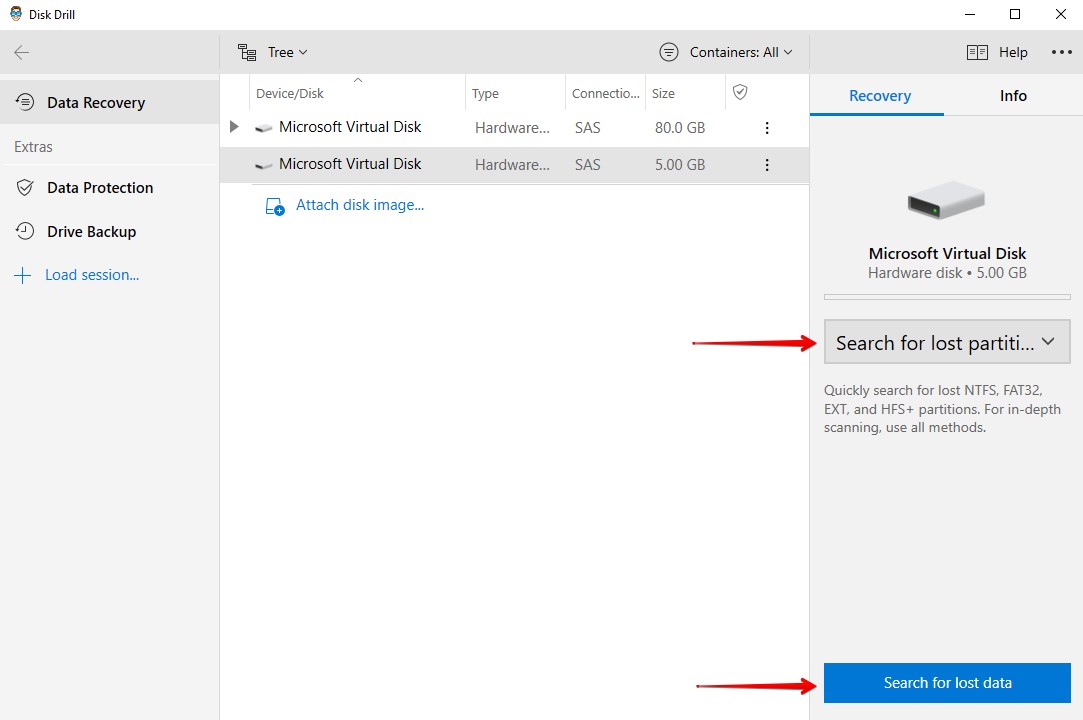Click the 80.0 GB size cell
Viewport: 1083px width, 720px height.
680,128
